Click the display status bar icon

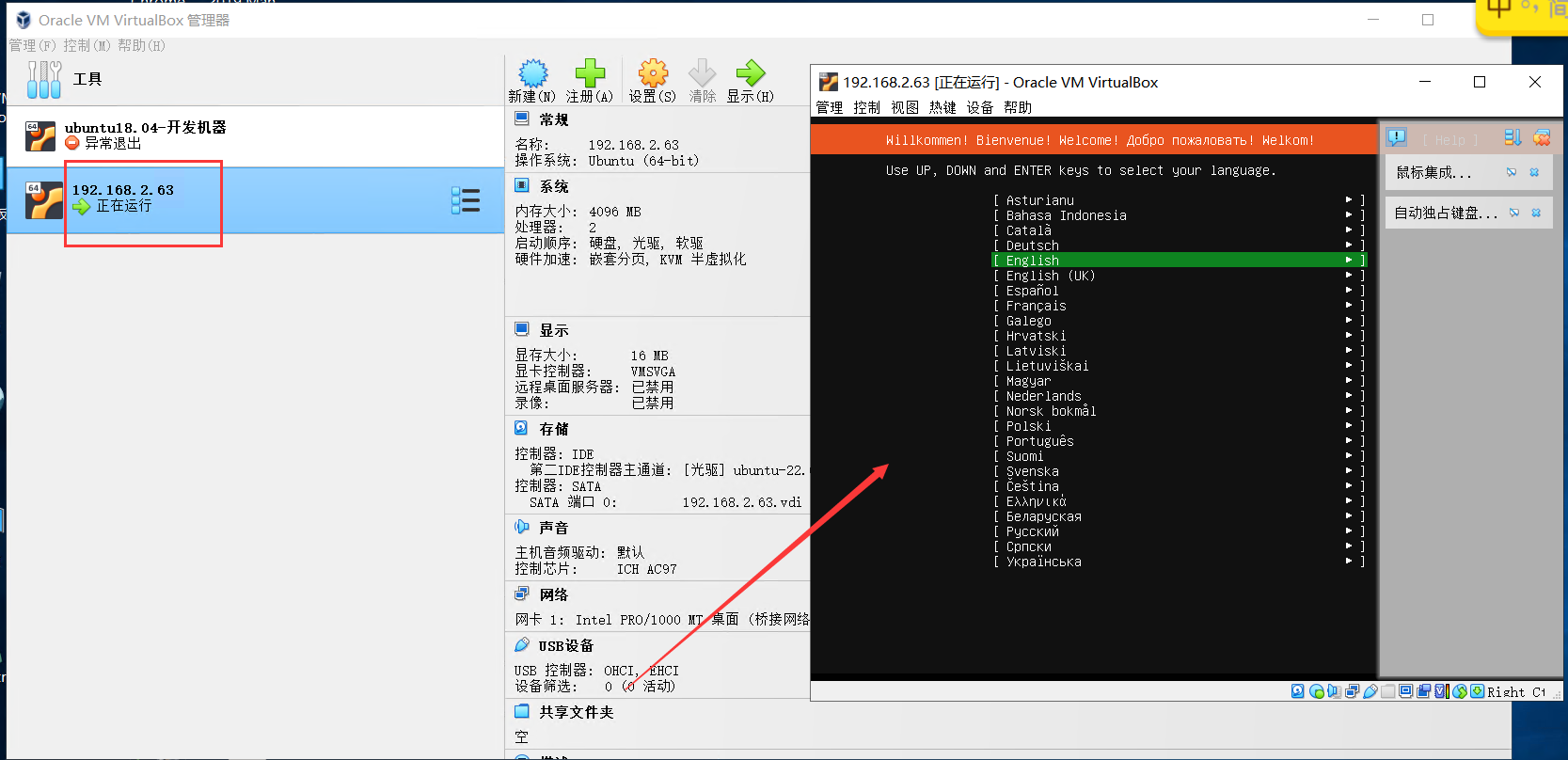point(1406,691)
